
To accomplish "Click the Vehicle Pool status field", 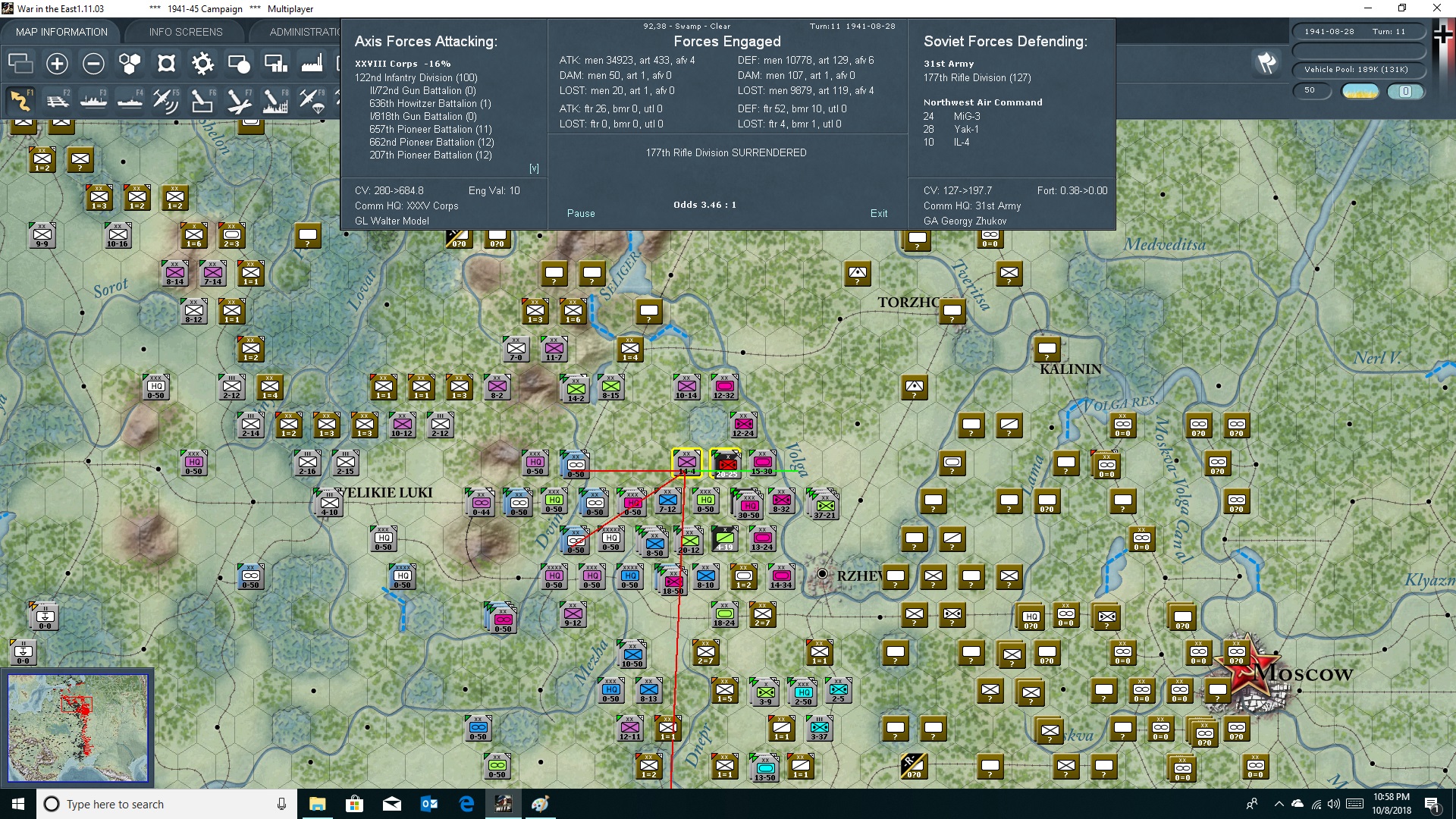I will [x=1358, y=70].
